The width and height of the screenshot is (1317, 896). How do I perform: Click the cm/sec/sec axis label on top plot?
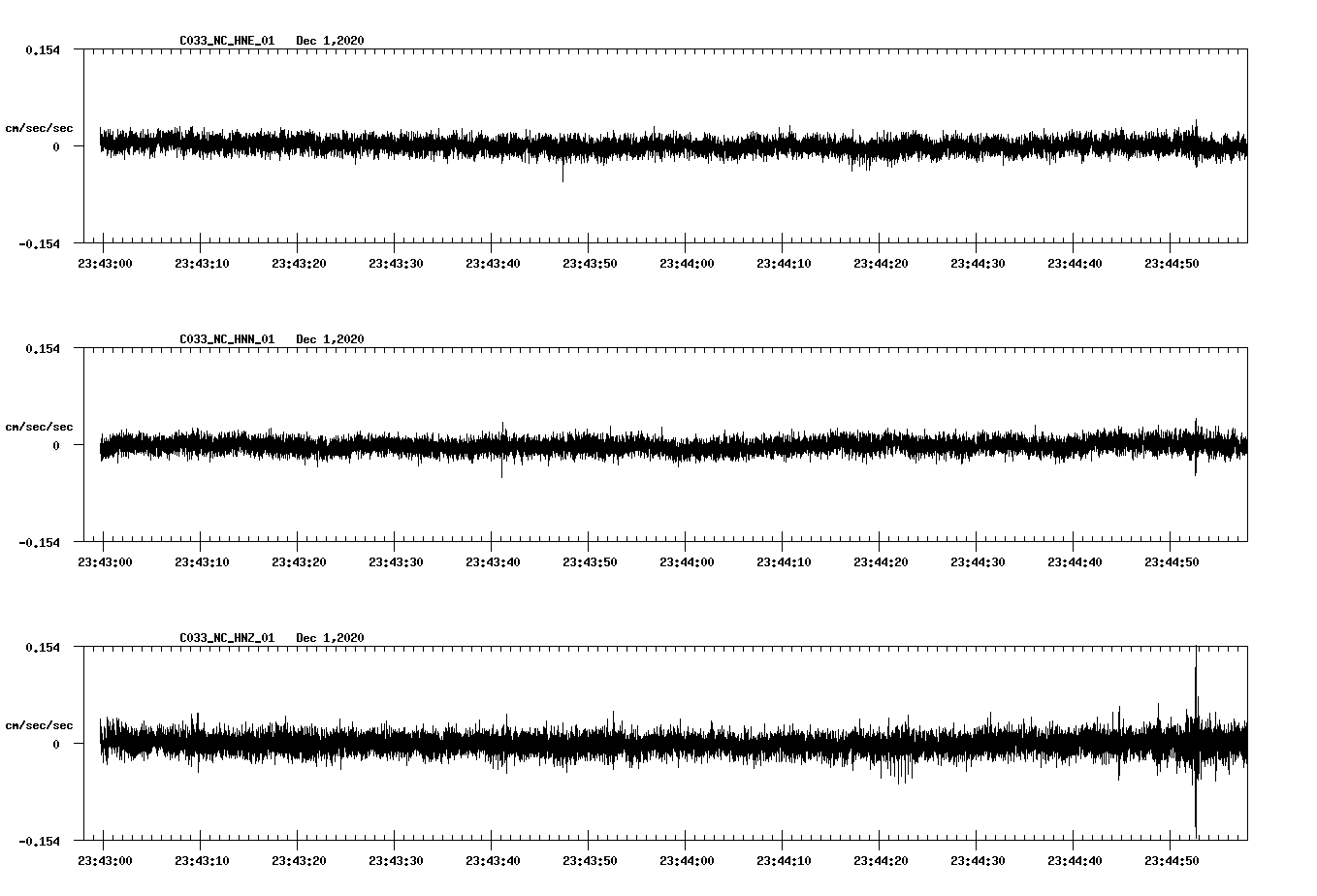(40, 127)
